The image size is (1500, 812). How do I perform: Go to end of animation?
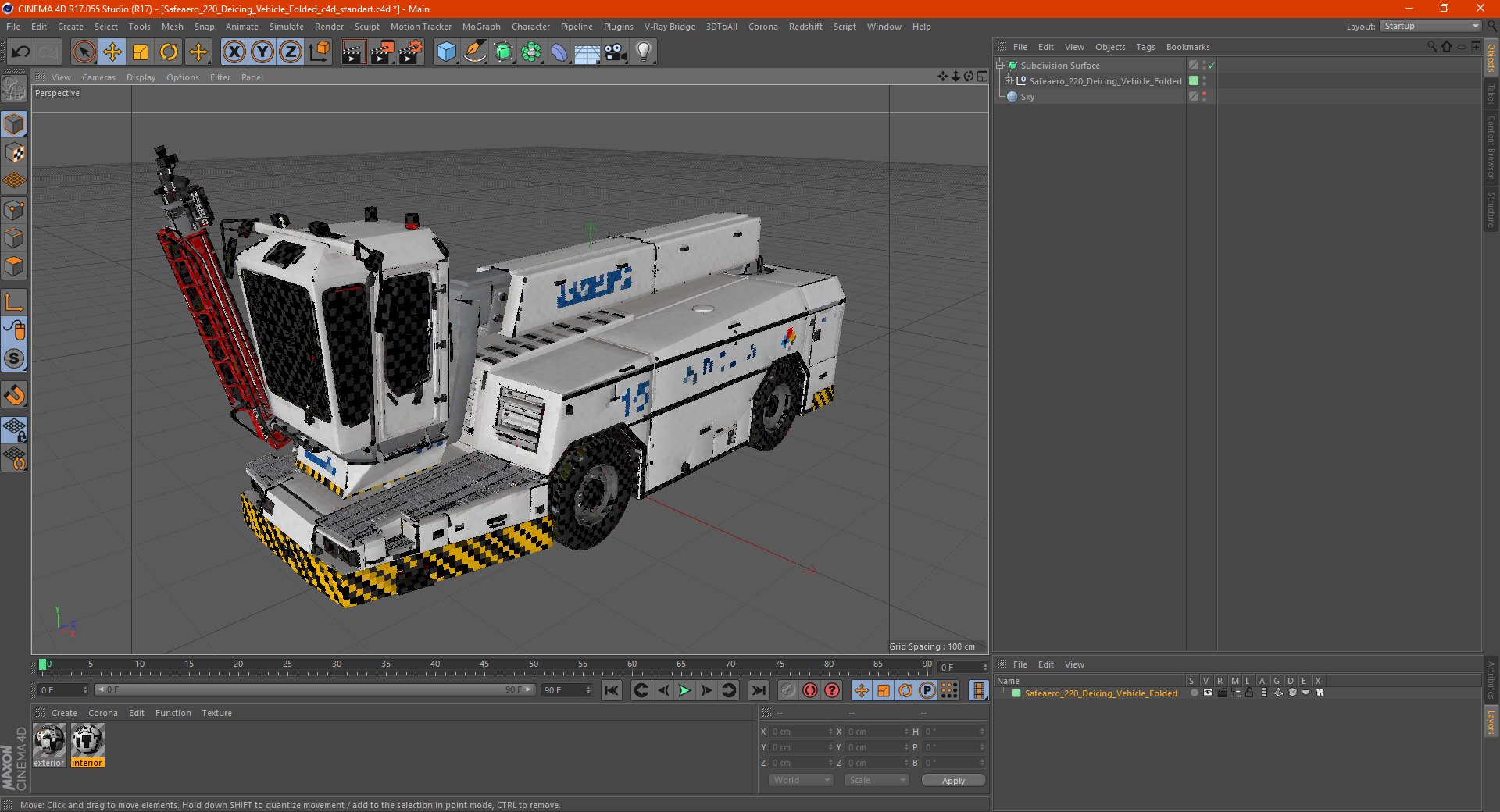[758, 690]
